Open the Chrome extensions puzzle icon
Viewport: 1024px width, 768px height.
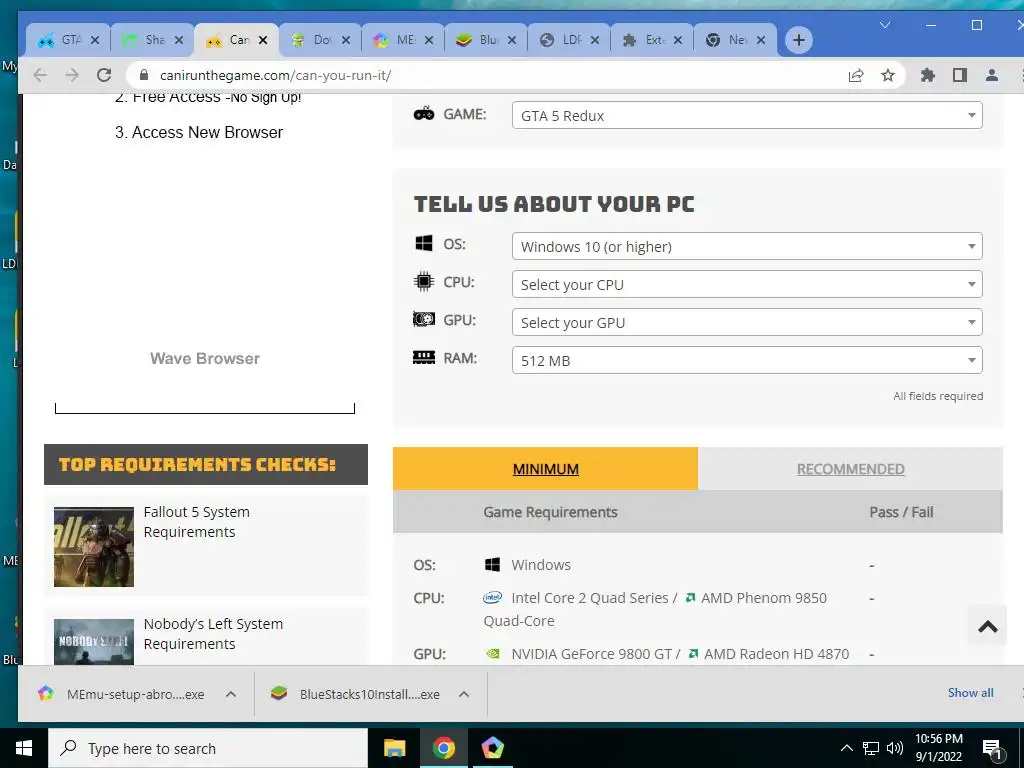[927, 75]
